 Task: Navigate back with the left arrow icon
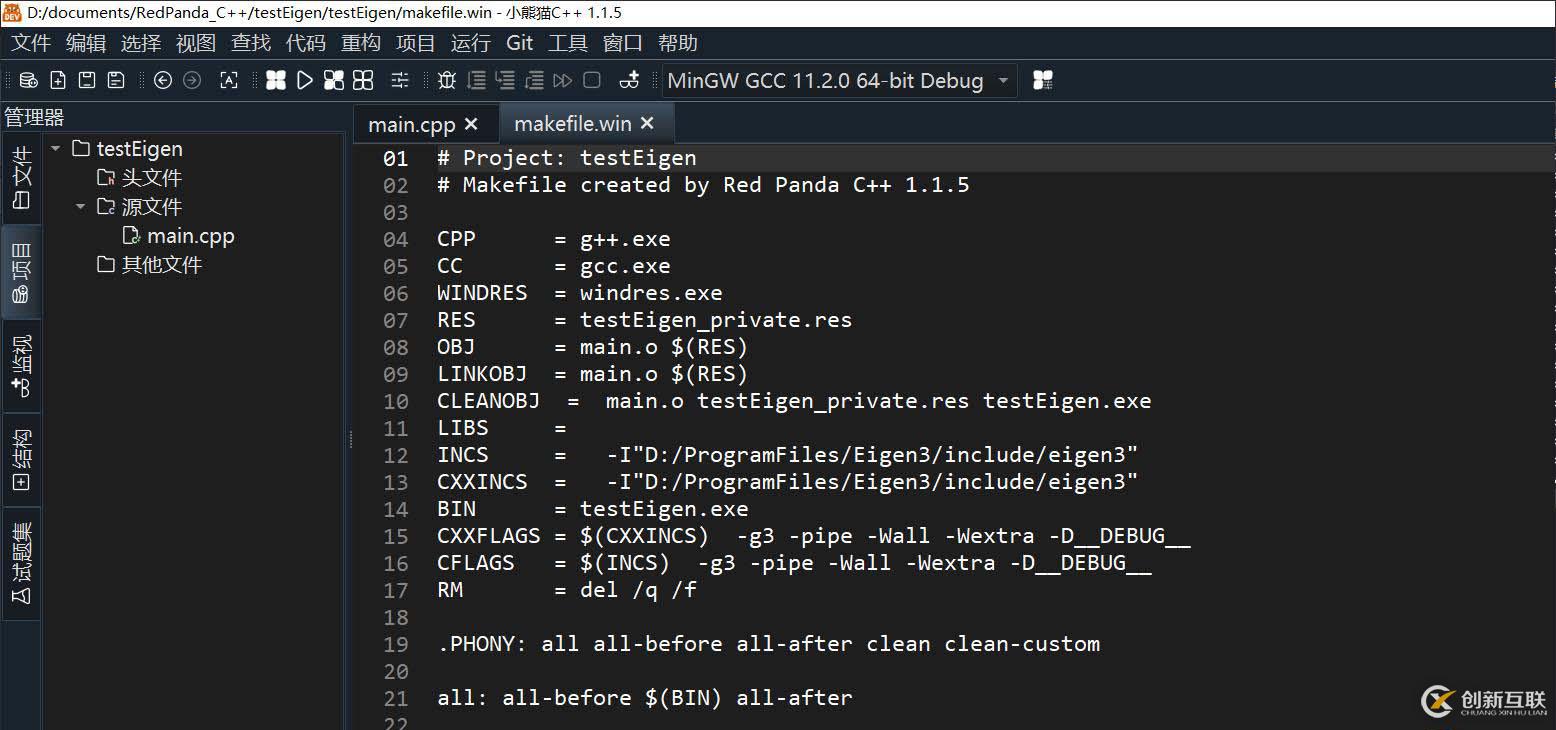pyautogui.click(x=163, y=80)
